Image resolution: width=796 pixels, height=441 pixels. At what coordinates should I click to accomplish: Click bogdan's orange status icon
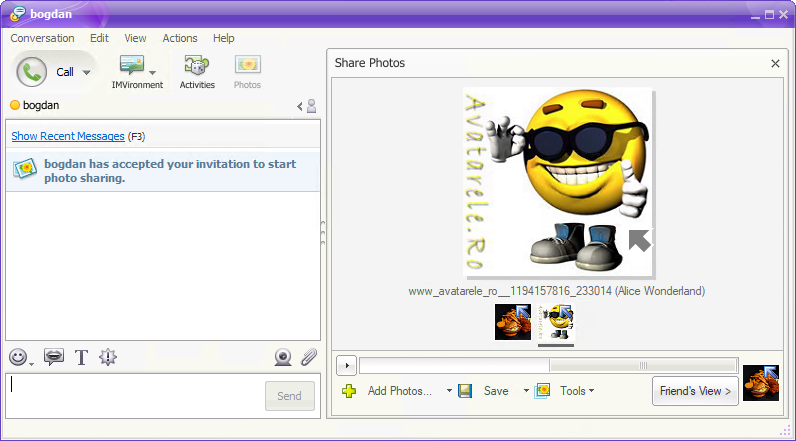15,105
